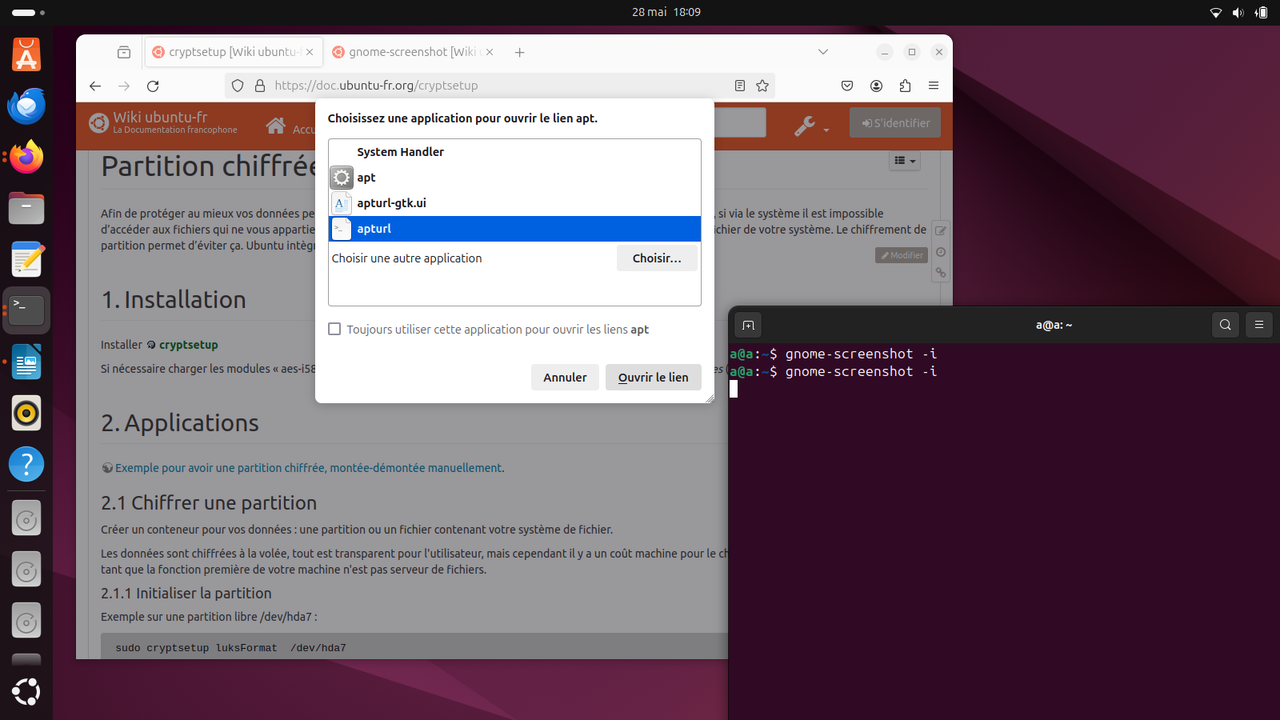Open Firefox from the dock
The image size is (1280, 720).
tap(26, 157)
